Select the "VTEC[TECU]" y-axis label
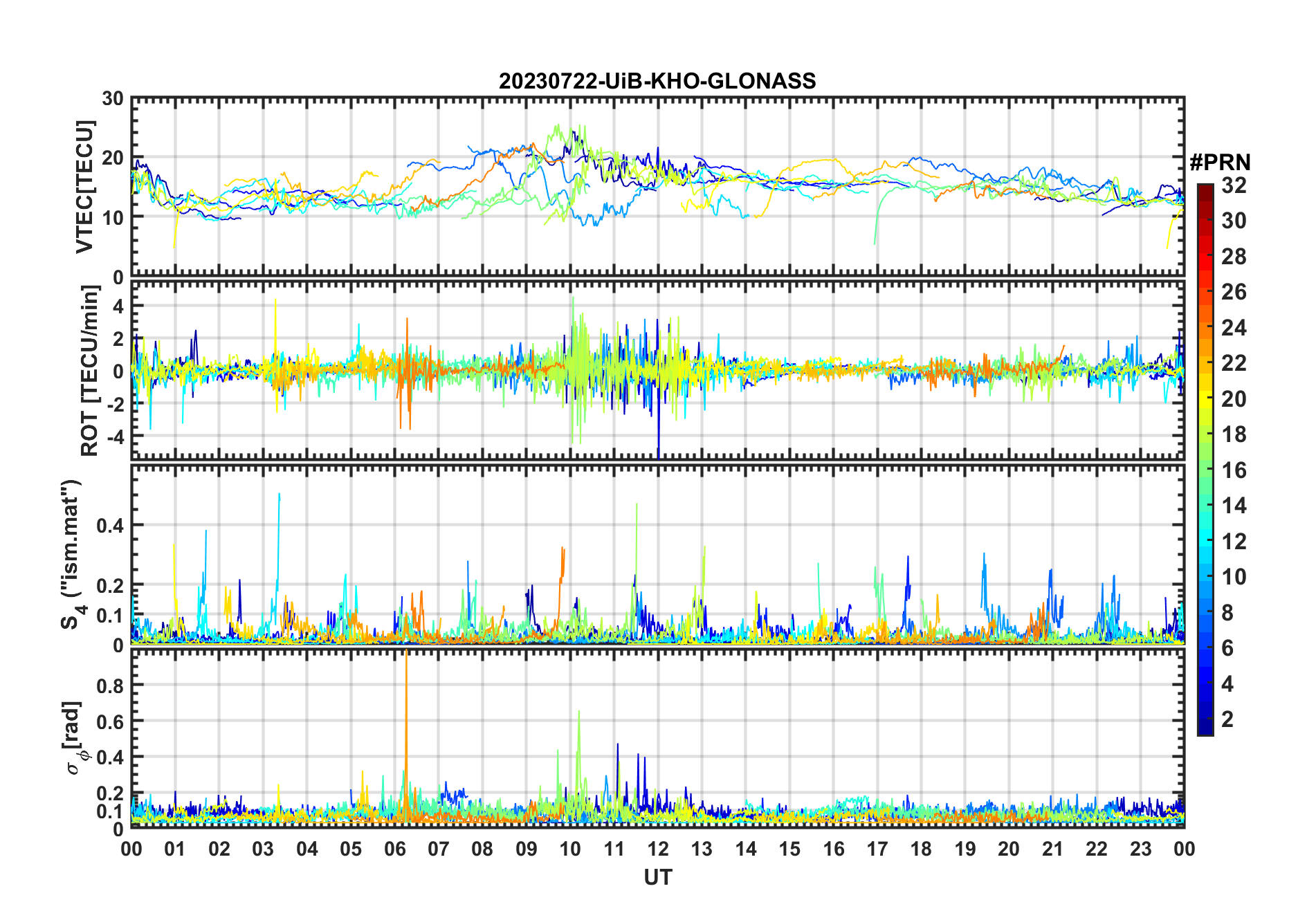Screen dimensions: 1316x920 84,187
